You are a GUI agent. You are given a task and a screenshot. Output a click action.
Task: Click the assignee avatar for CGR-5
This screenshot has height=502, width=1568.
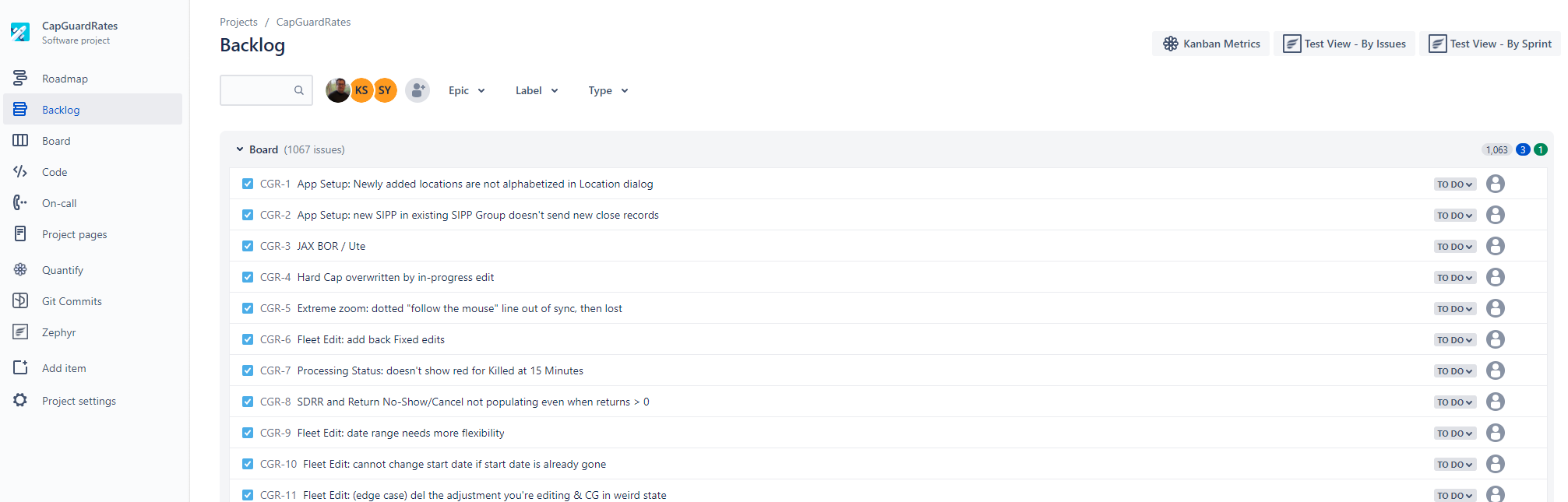pos(1495,308)
